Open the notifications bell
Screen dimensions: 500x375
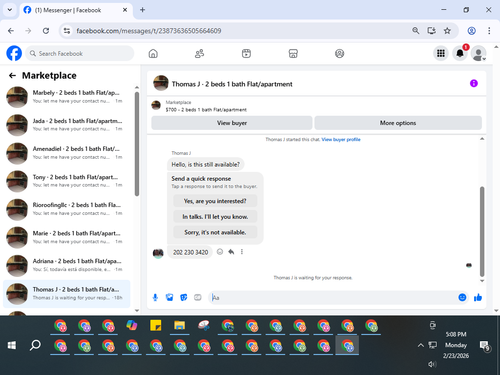click(460, 53)
